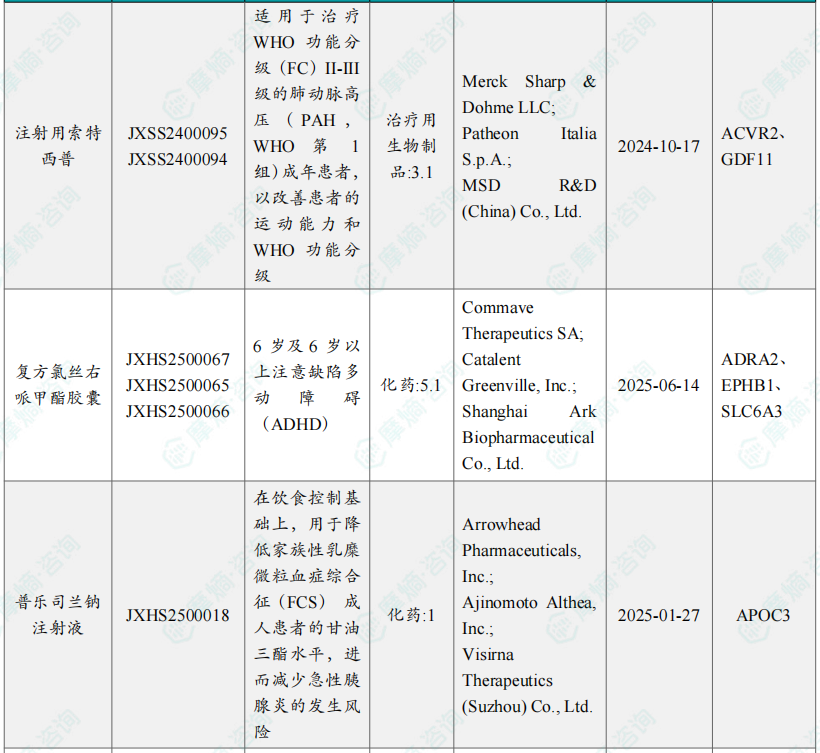Click Patheon Italia S.p.A. company name
This screenshot has width=820, height=753.
pos(529,146)
